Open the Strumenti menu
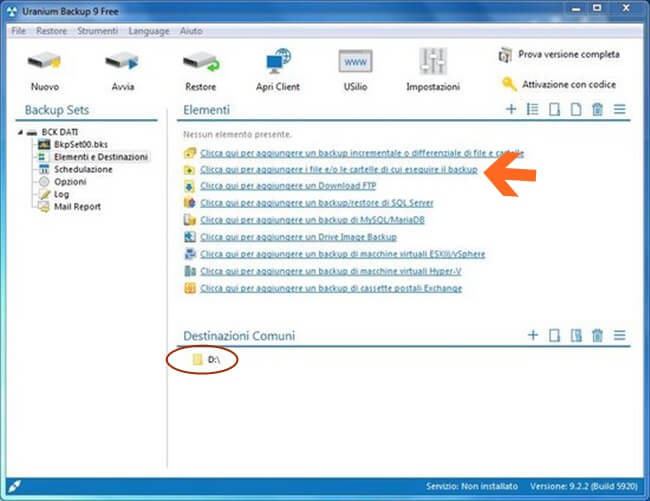650x501 pixels. pos(97,31)
